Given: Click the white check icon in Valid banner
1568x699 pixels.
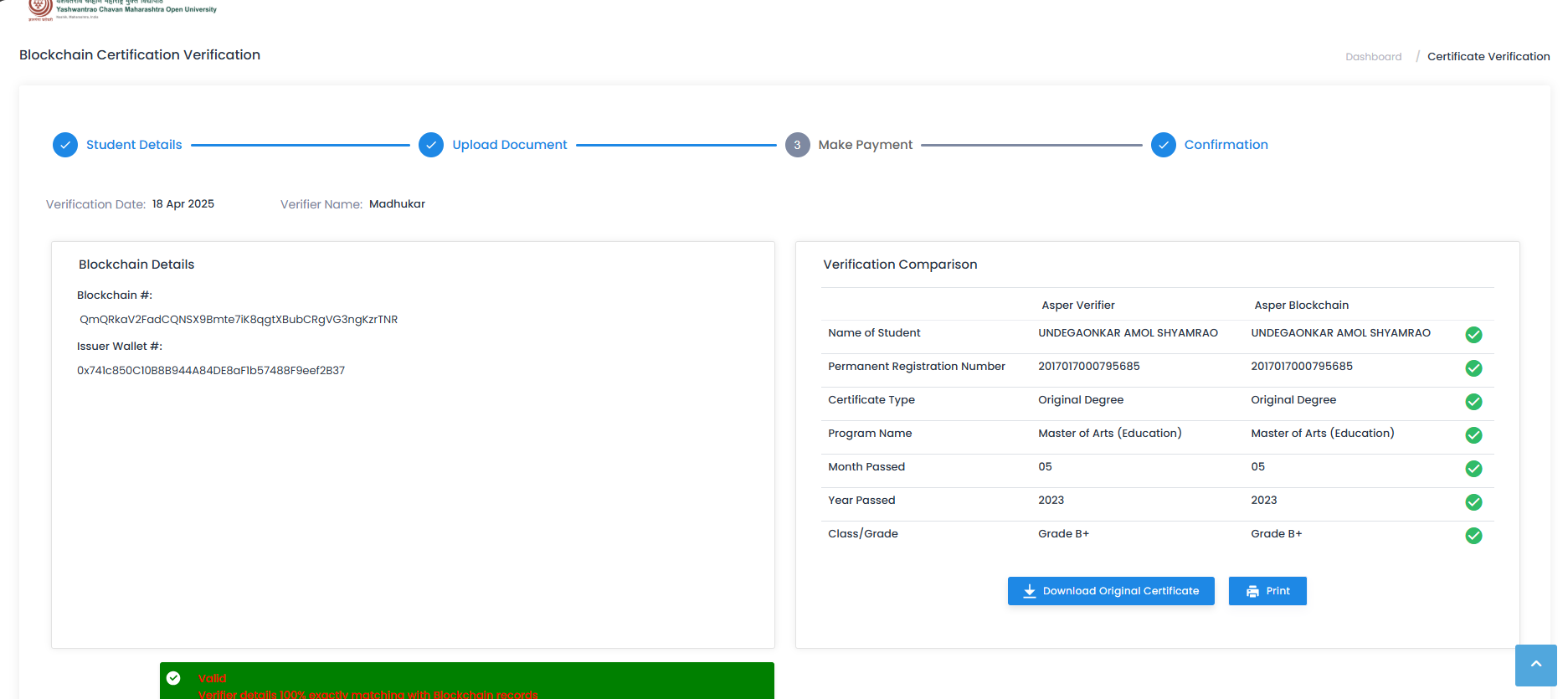Looking at the screenshot, I should pyautogui.click(x=173, y=678).
